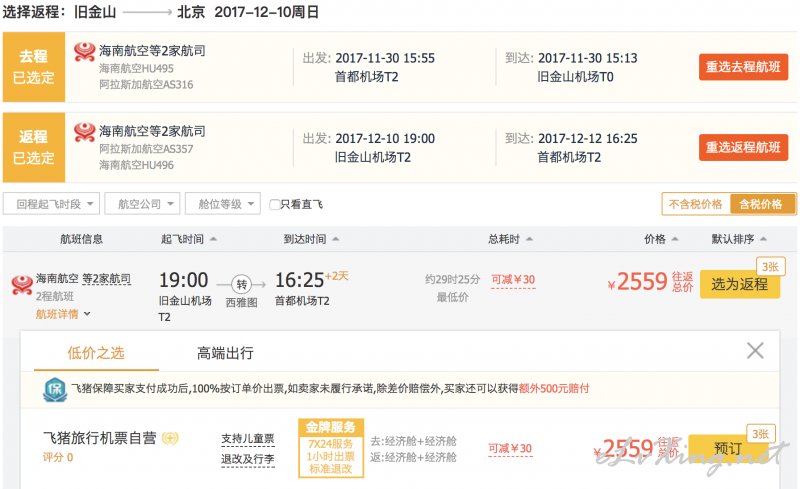This screenshot has height=489, width=800.
Task: Click 重选去程航班 button
Action: pos(743,67)
